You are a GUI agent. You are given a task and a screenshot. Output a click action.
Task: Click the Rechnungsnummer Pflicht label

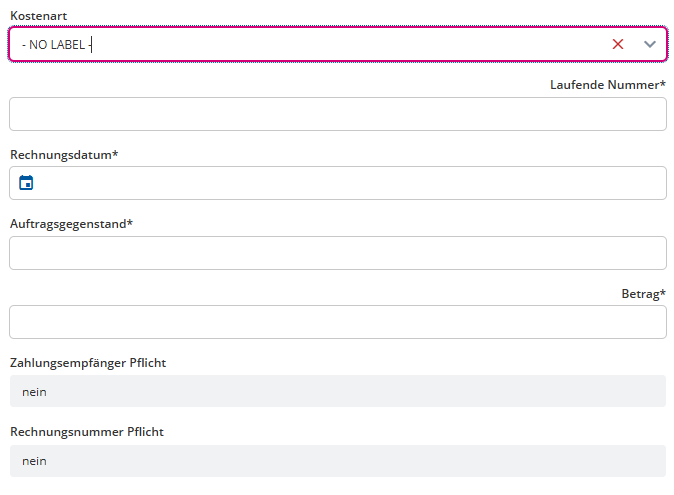coord(87,431)
